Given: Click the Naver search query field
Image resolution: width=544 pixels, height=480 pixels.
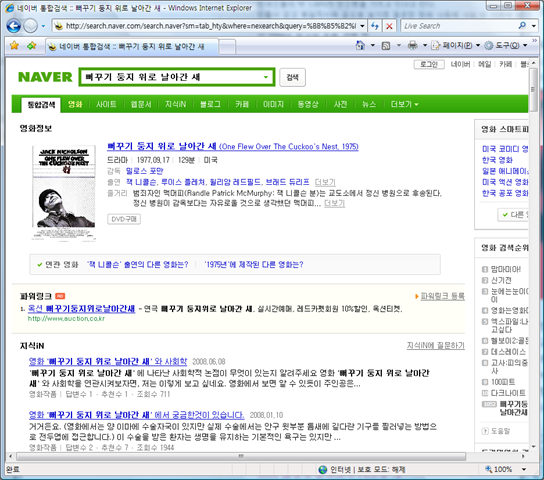Looking at the screenshot, I should click(x=172, y=77).
